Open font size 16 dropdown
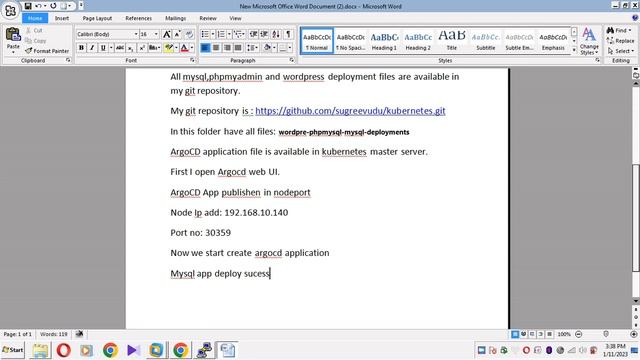This screenshot has height=360, width=640. pyautogui.click(x=156, y=34)
